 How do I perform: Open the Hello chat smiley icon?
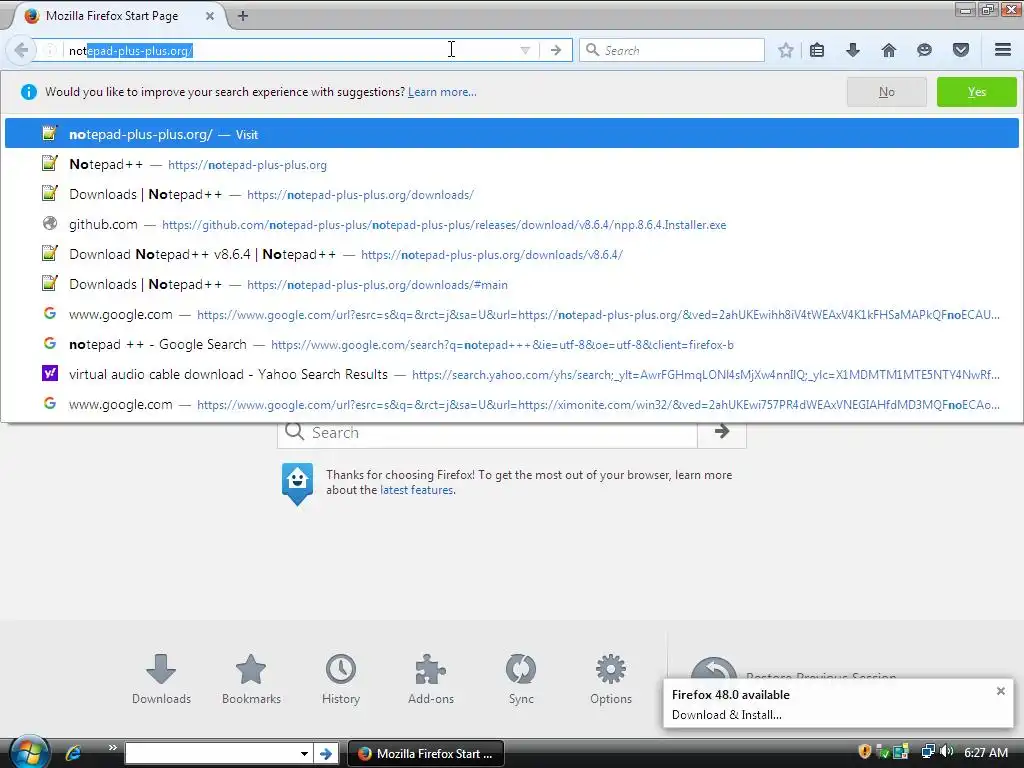tap(924, 50)
